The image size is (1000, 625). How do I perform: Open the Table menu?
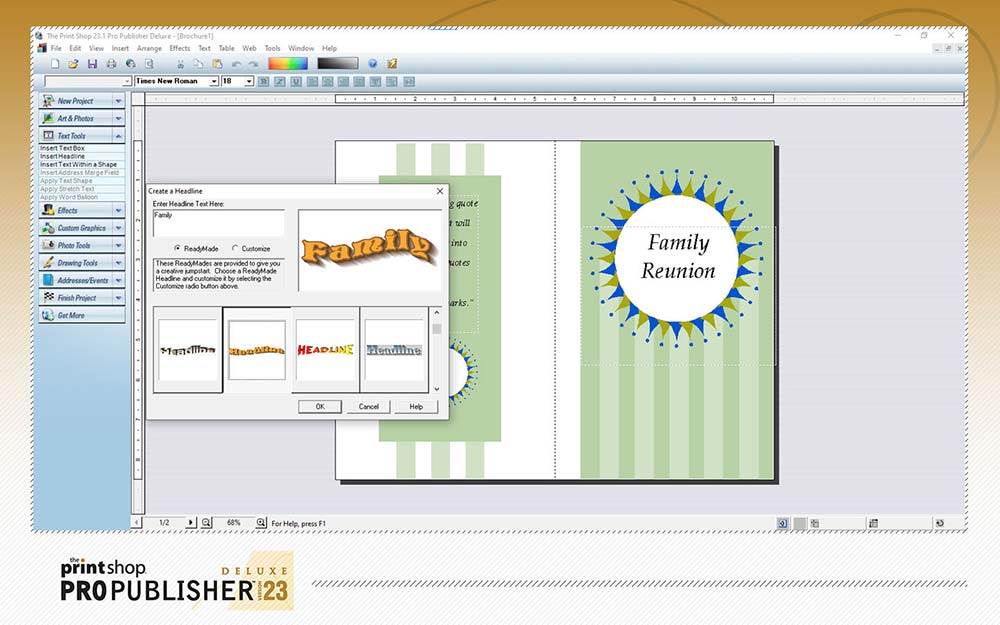[226, 48]
